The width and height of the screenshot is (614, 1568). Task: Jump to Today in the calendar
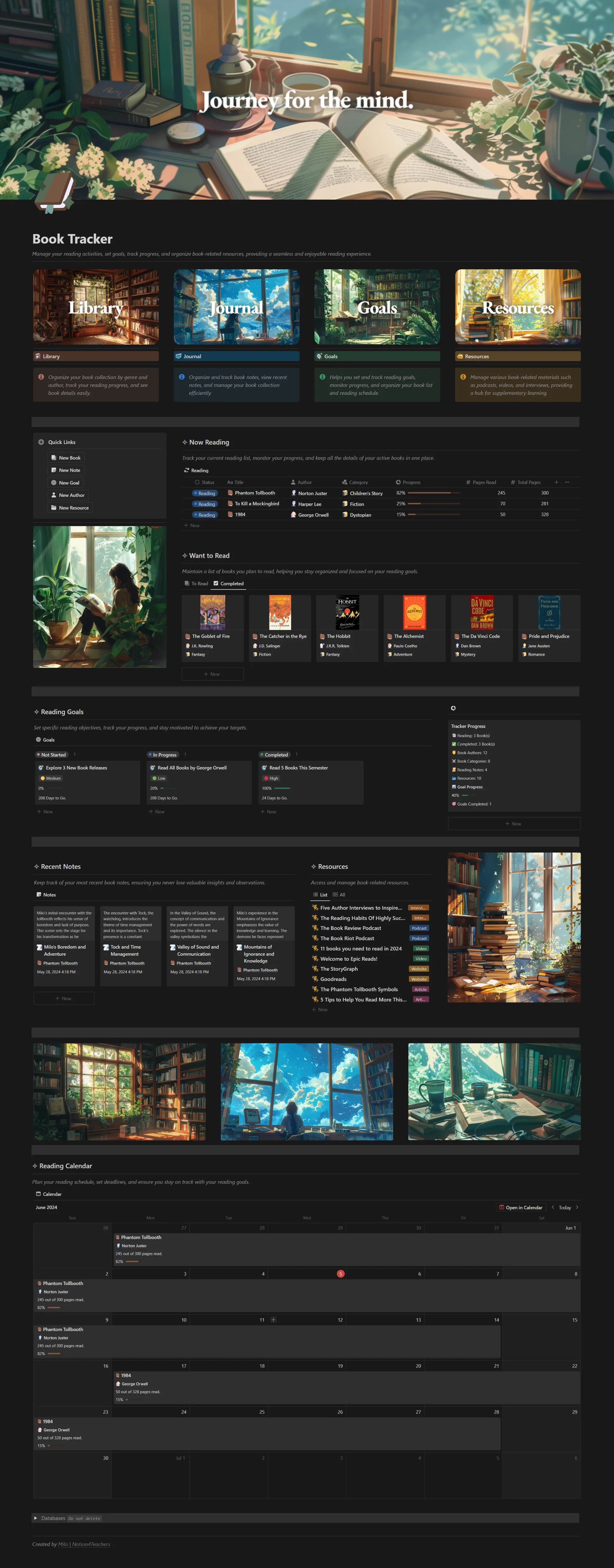[x=565, y=1208]
